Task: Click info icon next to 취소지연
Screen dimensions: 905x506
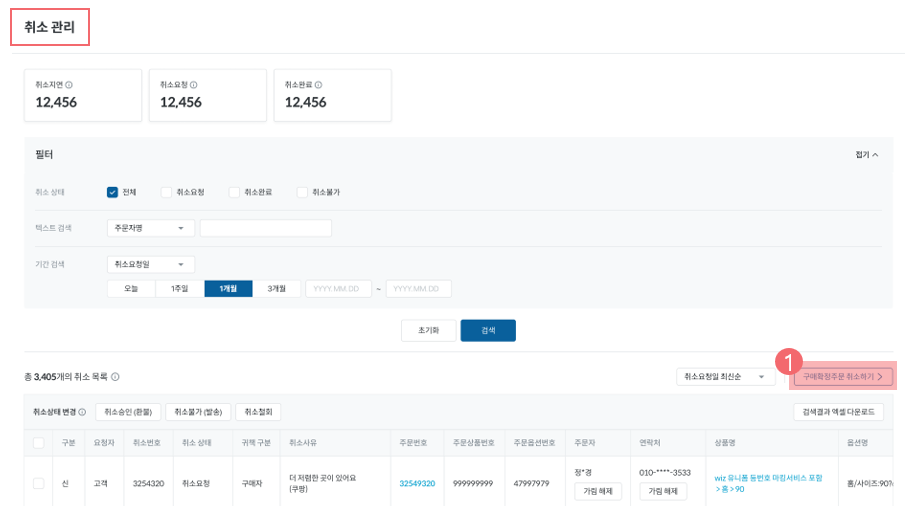Action: [69, 85]
